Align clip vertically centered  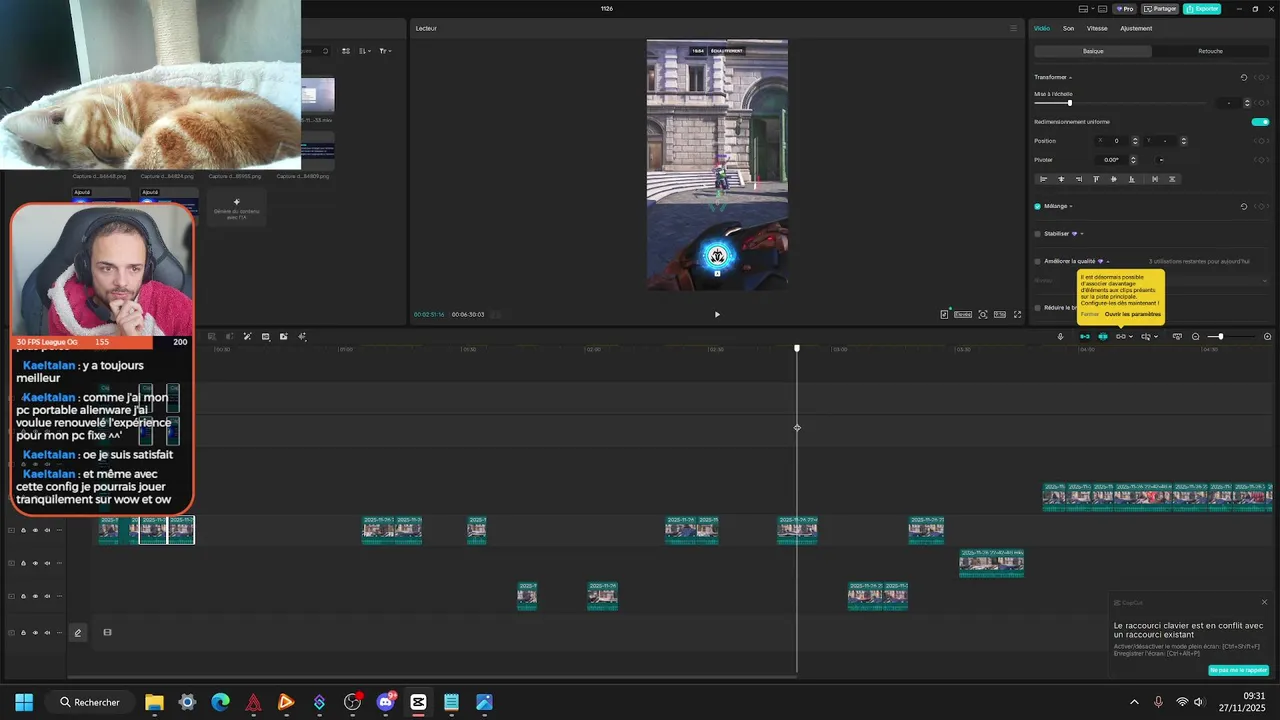(1114, 179)
